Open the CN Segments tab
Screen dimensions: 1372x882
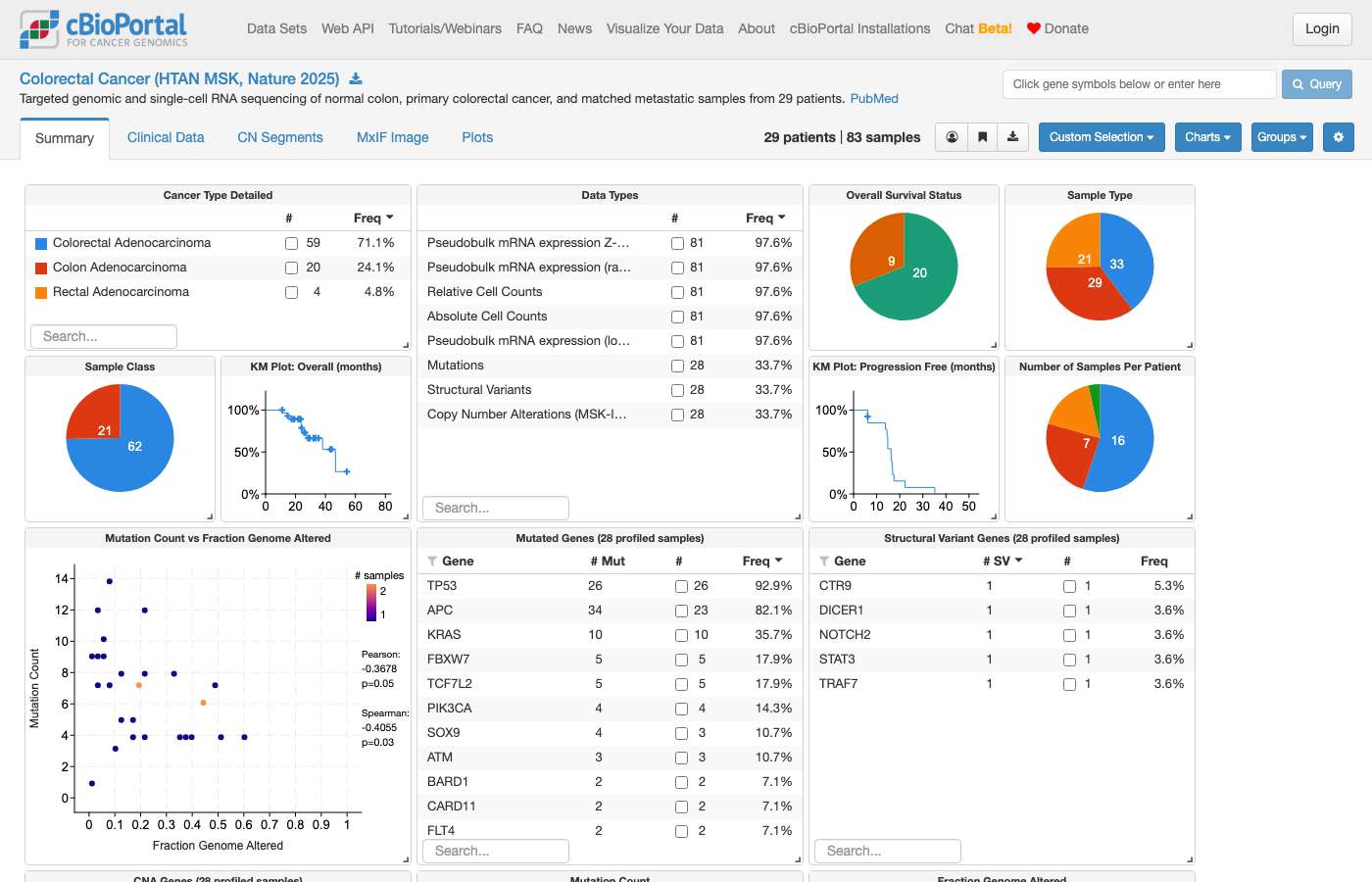[x=280, y=137]
